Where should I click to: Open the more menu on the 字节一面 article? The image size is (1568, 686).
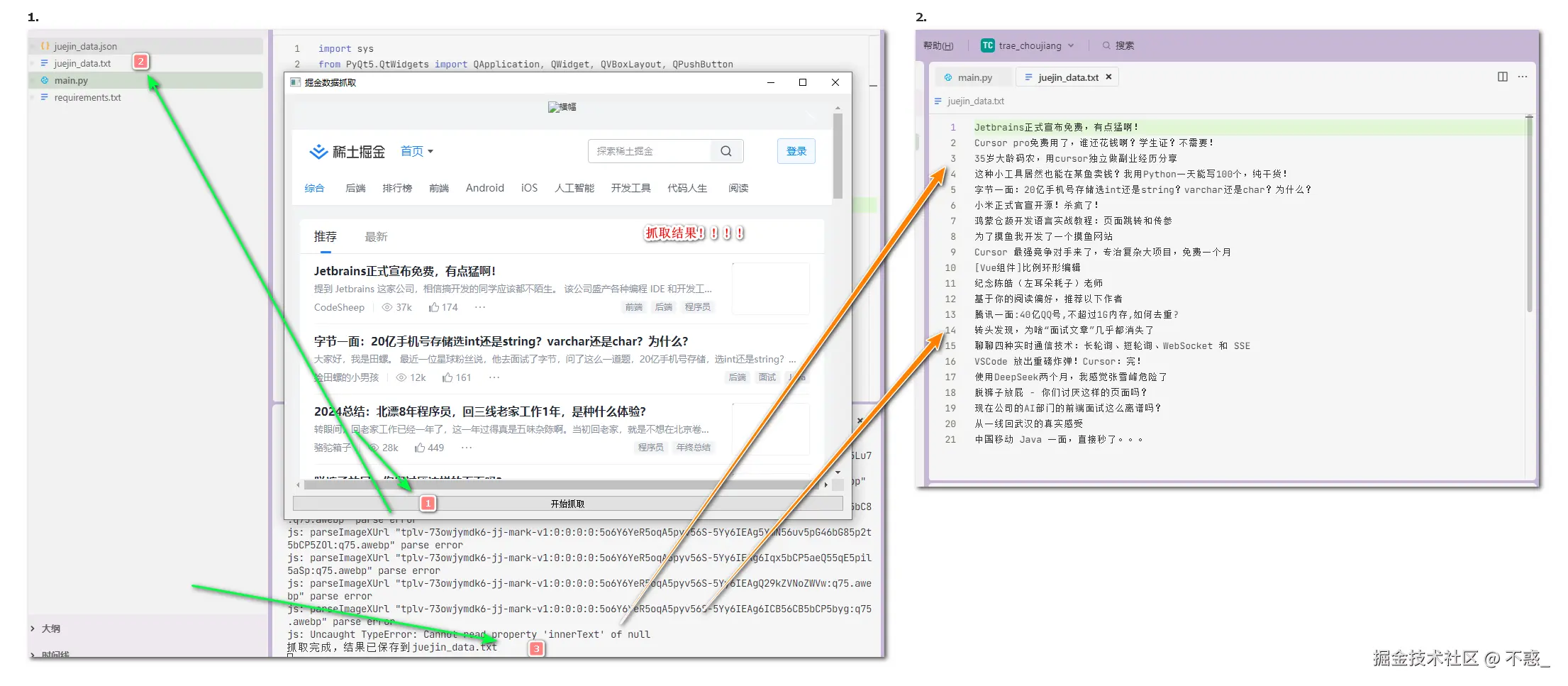[494, 377]
